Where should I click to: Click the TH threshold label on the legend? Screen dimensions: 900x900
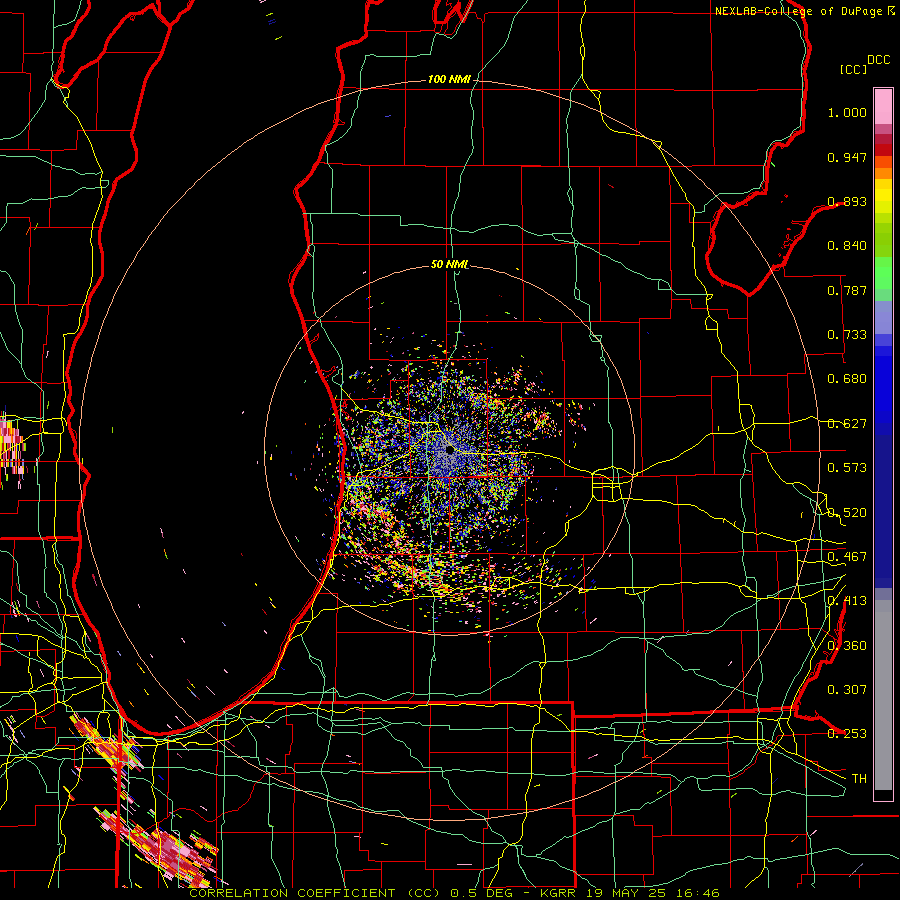pyautogui.click(x=859, y=779)
